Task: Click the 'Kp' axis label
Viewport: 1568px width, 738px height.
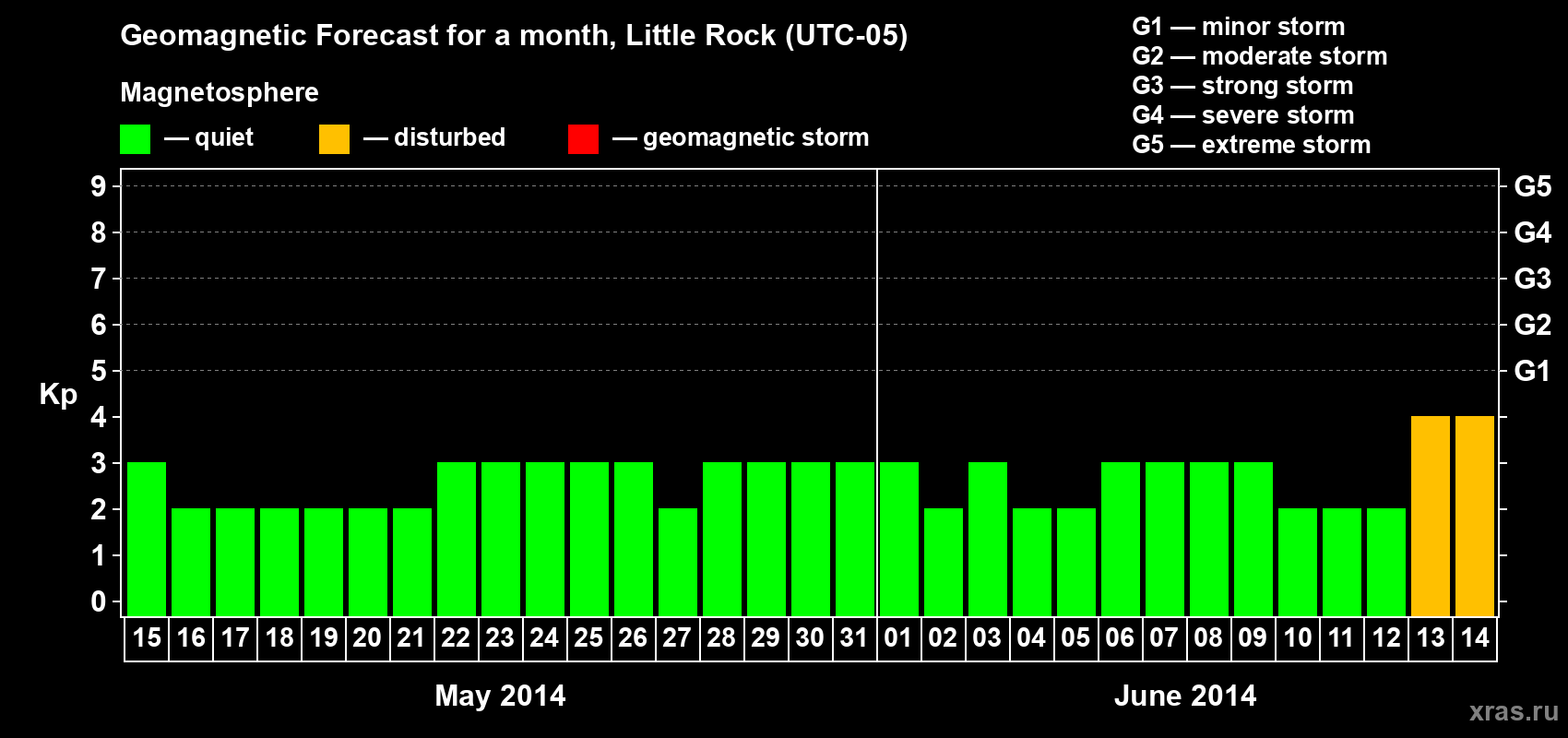Action: (58, 394)
